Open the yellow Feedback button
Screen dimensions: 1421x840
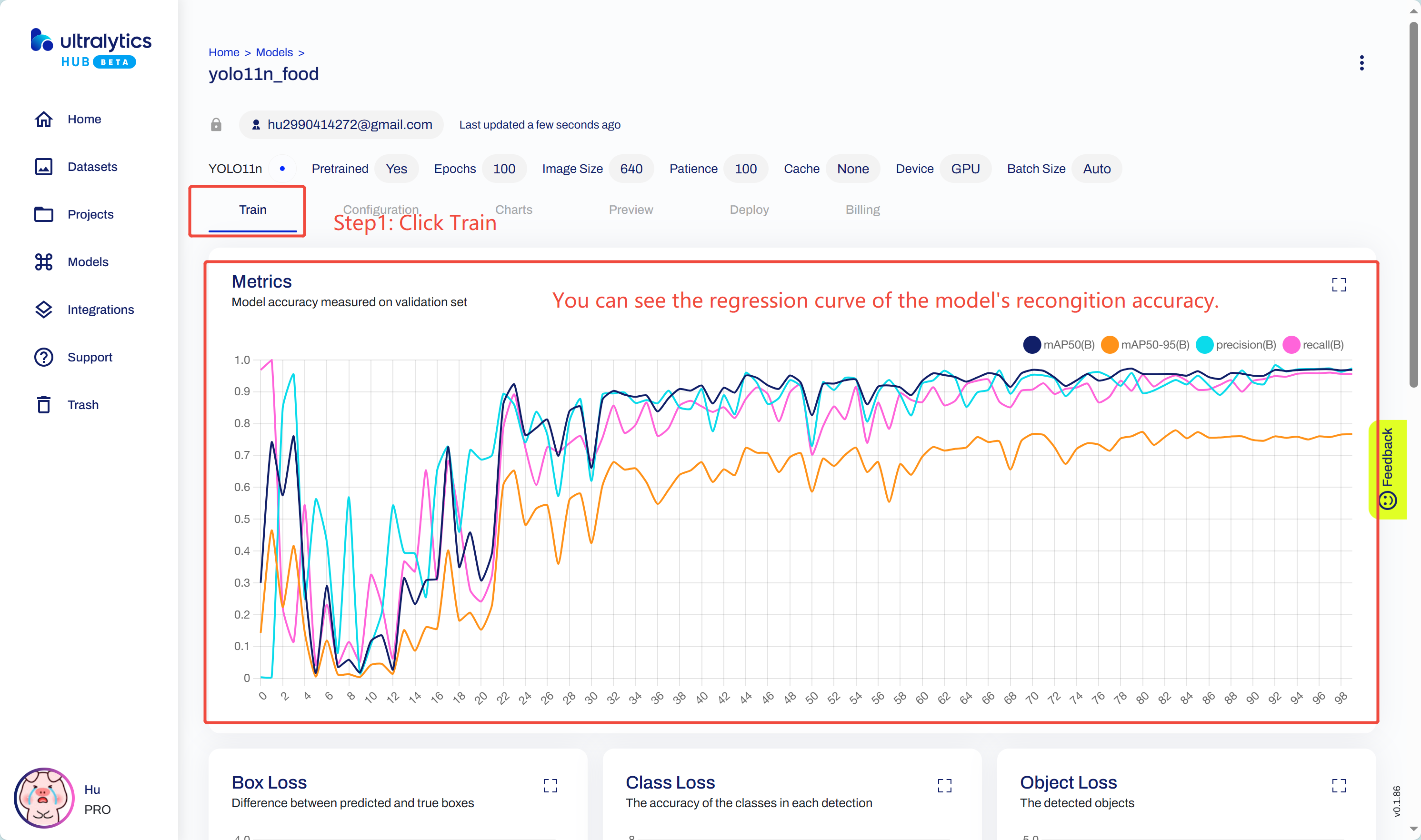pyautogui.click(x=1387, y=469)
